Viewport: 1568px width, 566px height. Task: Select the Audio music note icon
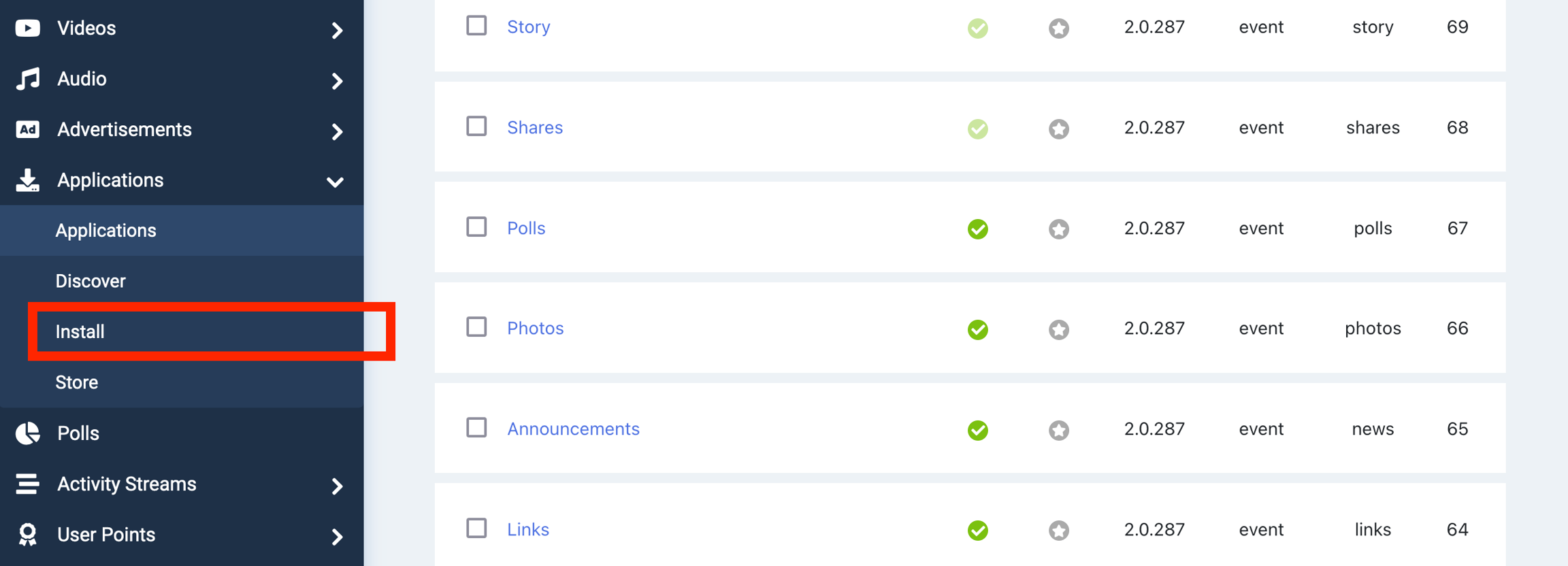click(x=27, y=78)
